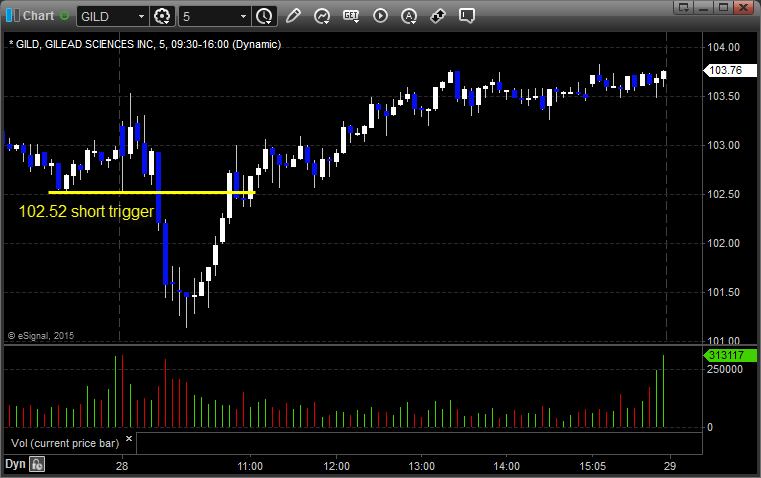Click the 102.50 price axis label
Screen dimensions: 761x478
coord(723,195)
